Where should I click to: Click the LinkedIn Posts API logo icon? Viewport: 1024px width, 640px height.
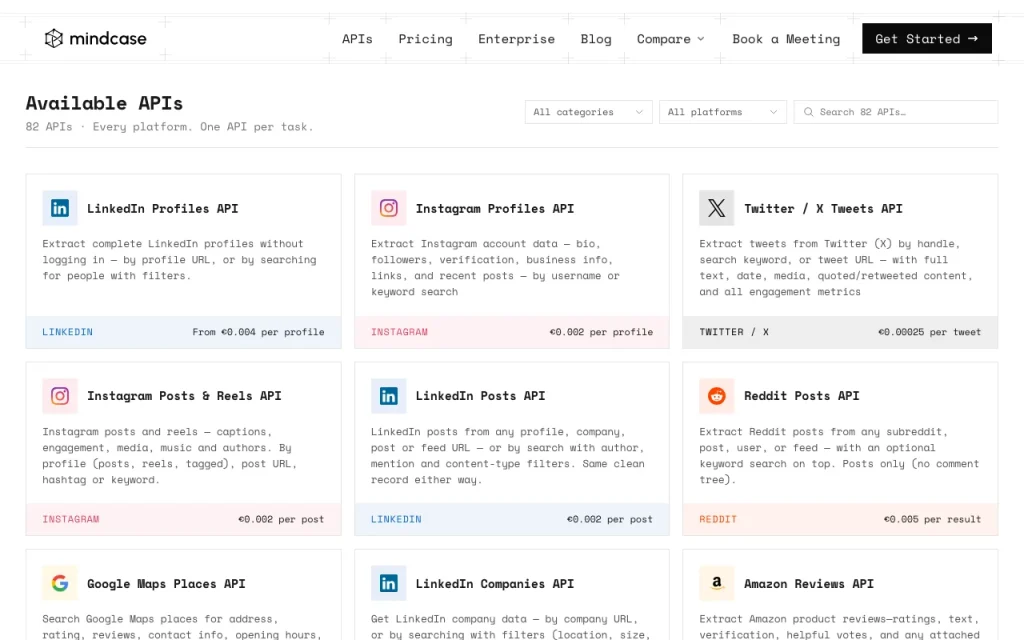click(389, 396)
